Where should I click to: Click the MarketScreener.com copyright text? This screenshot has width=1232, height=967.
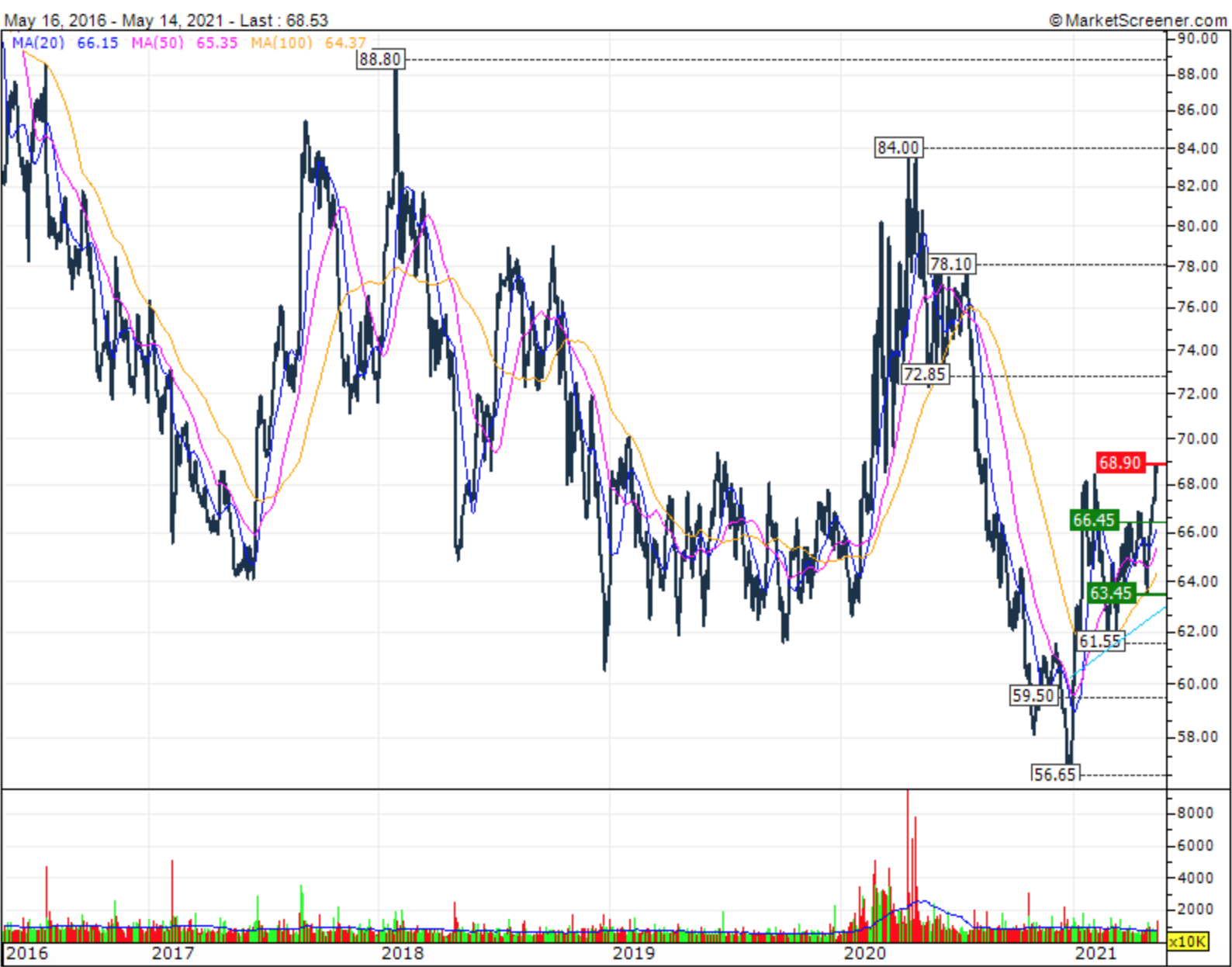1138,20
